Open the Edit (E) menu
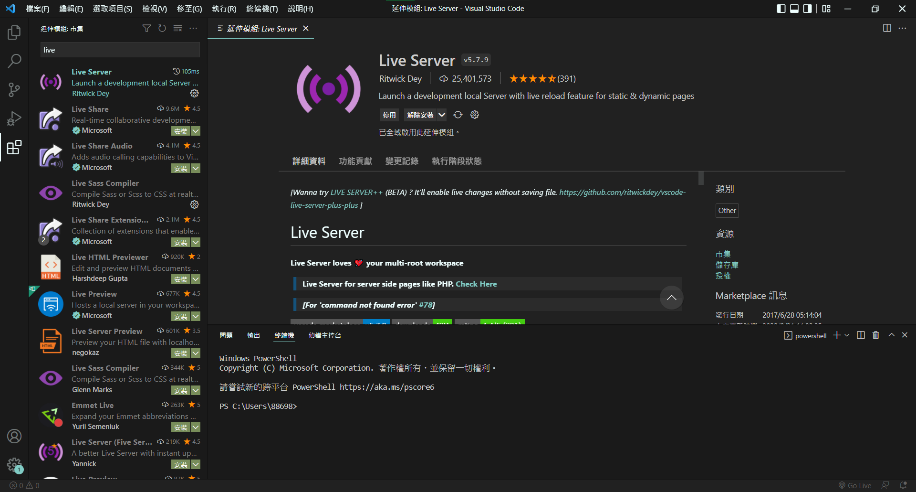Viewport: 916px width, 492px height. (71, 9)
